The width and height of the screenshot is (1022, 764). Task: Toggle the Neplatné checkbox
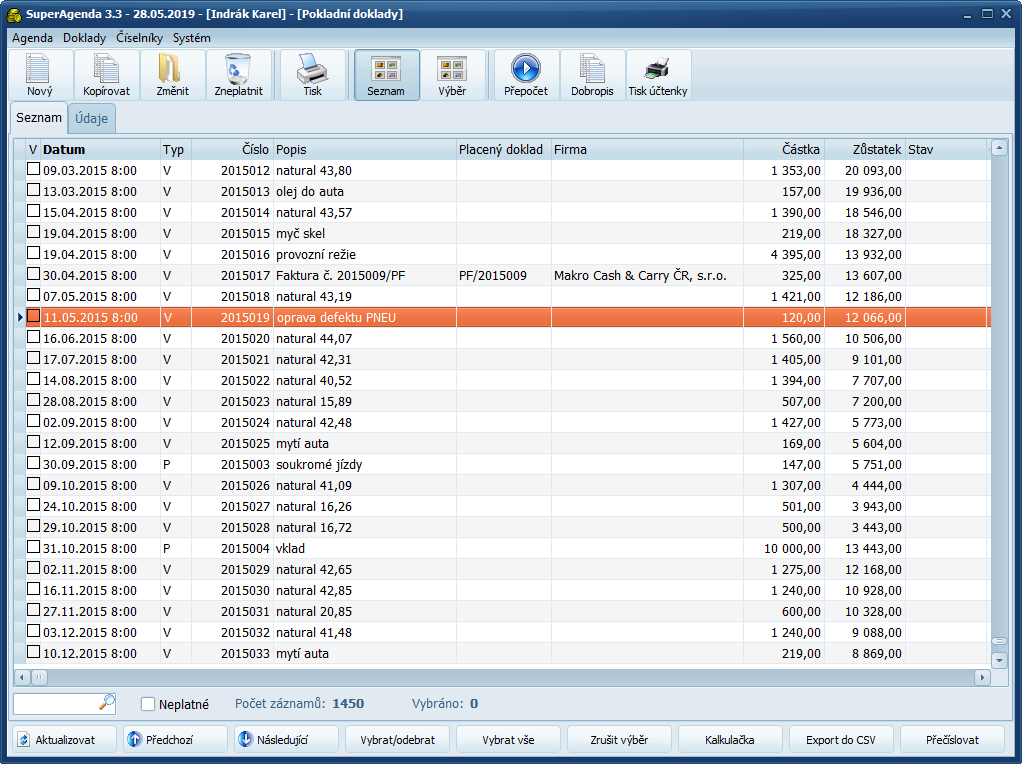pyautogui.click(x=148, y=704)
